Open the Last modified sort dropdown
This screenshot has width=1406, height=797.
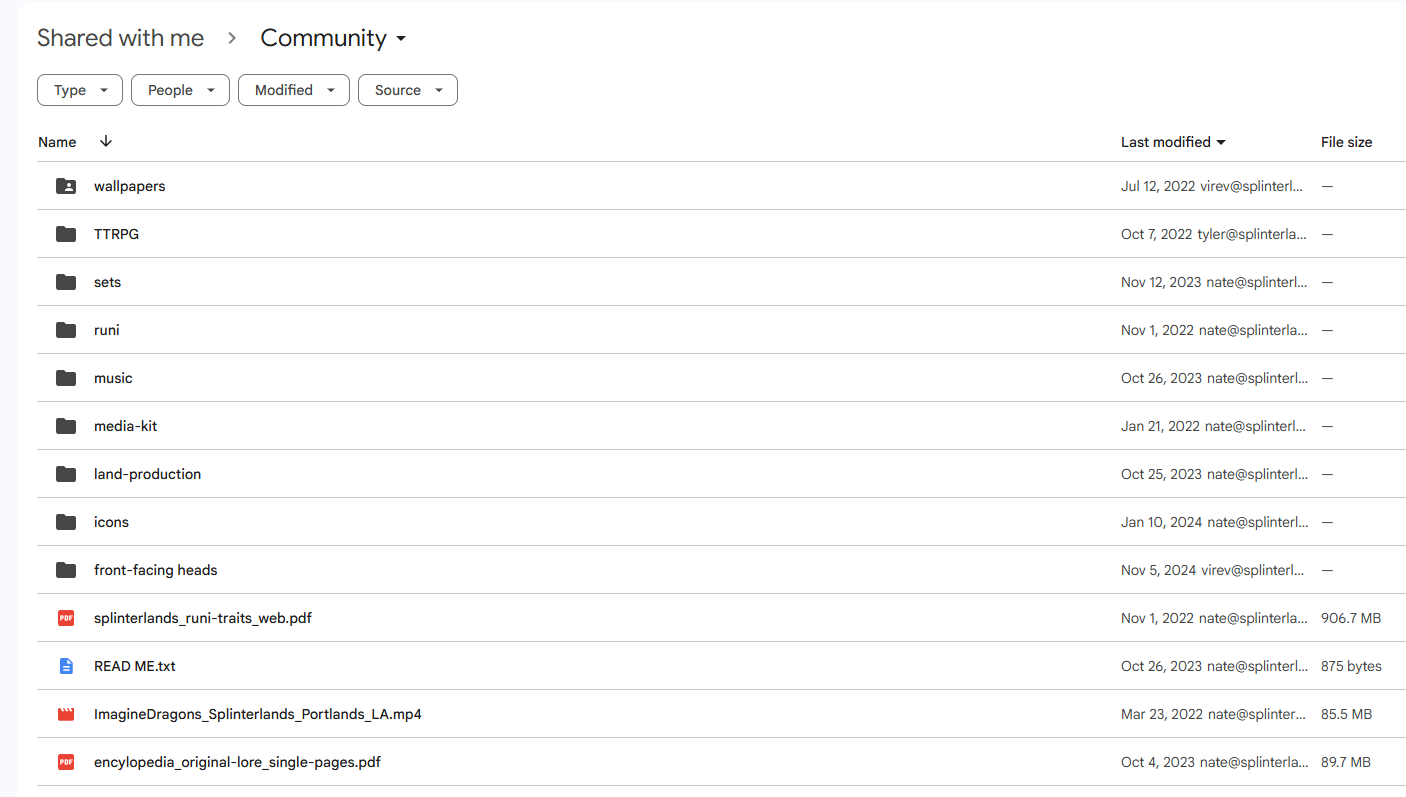pyautogui.click(x=1173, y=142)
